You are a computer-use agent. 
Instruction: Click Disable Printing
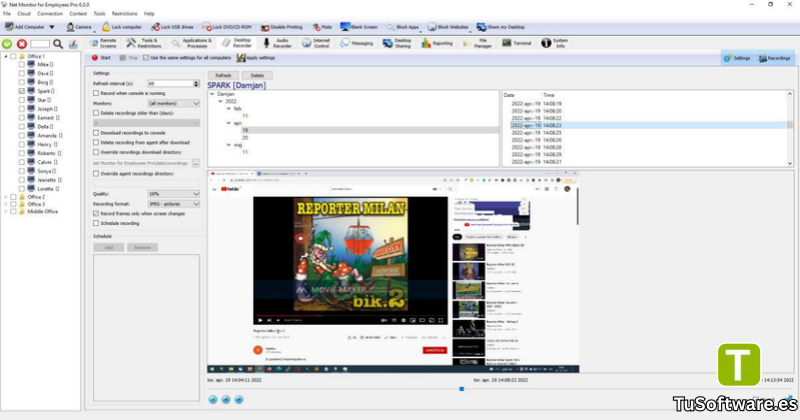pyautogui.click(x=281, y=27)
